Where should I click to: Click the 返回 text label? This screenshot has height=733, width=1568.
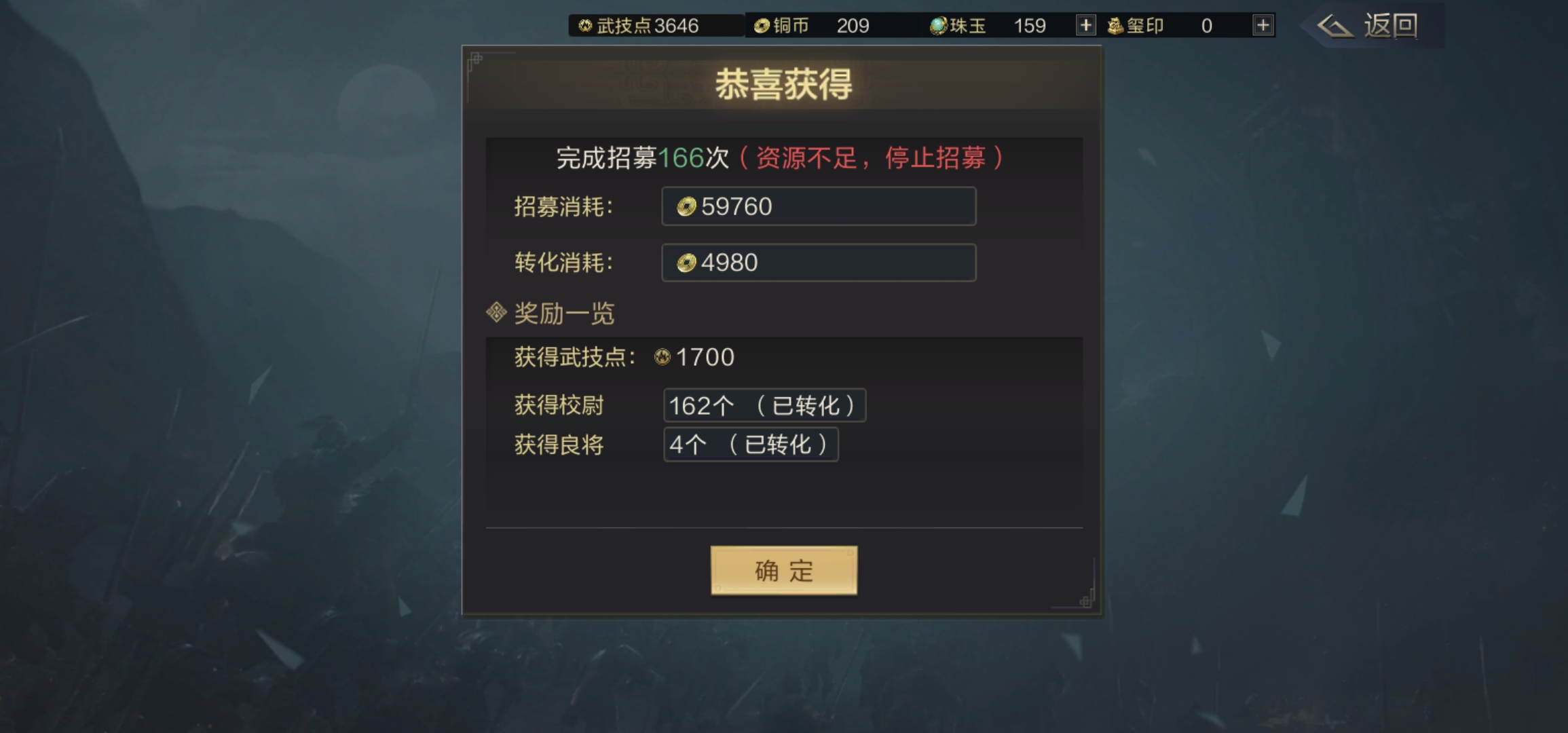(1390, 26)
